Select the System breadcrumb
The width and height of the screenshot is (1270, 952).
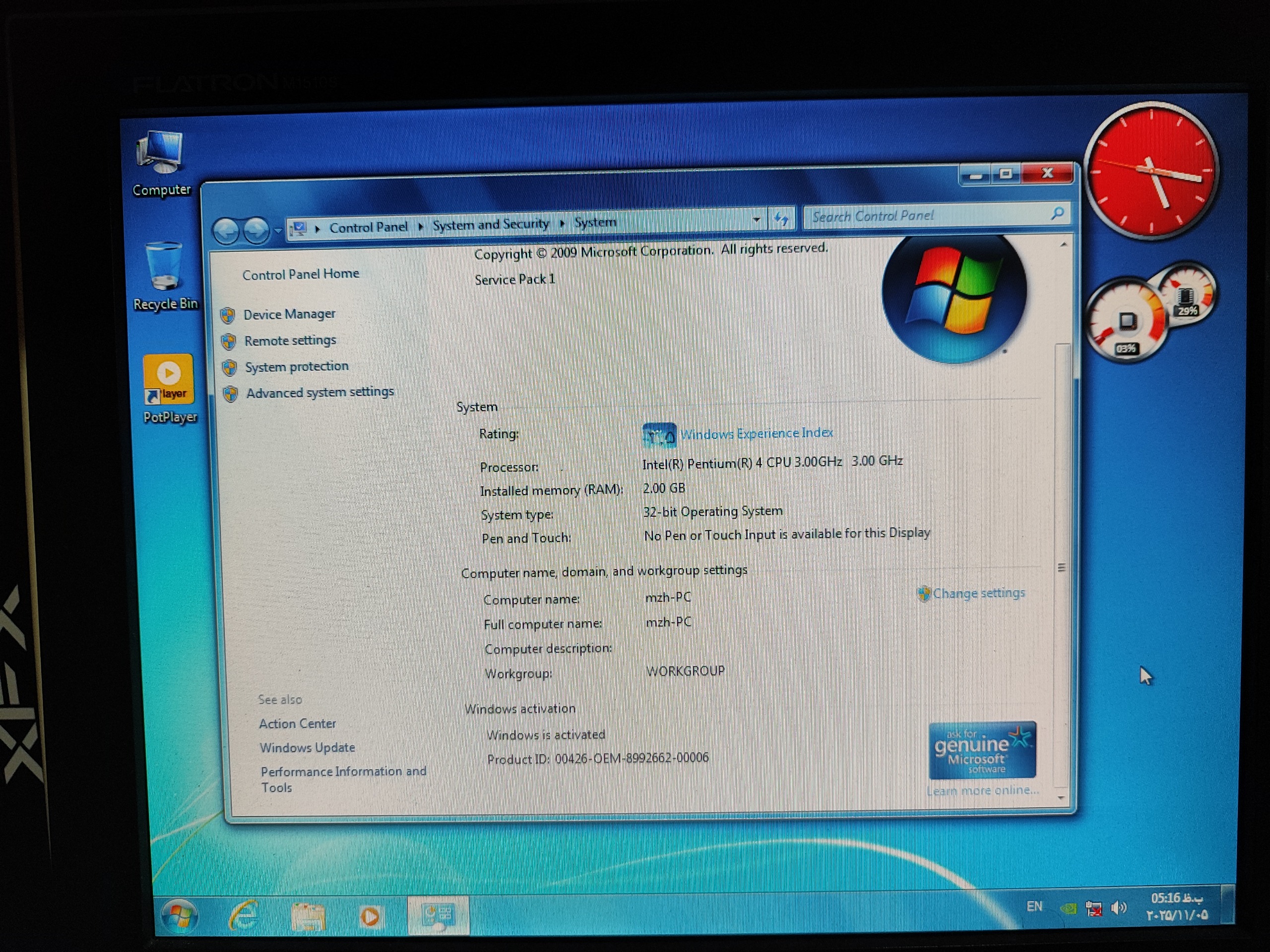(595, 222)
